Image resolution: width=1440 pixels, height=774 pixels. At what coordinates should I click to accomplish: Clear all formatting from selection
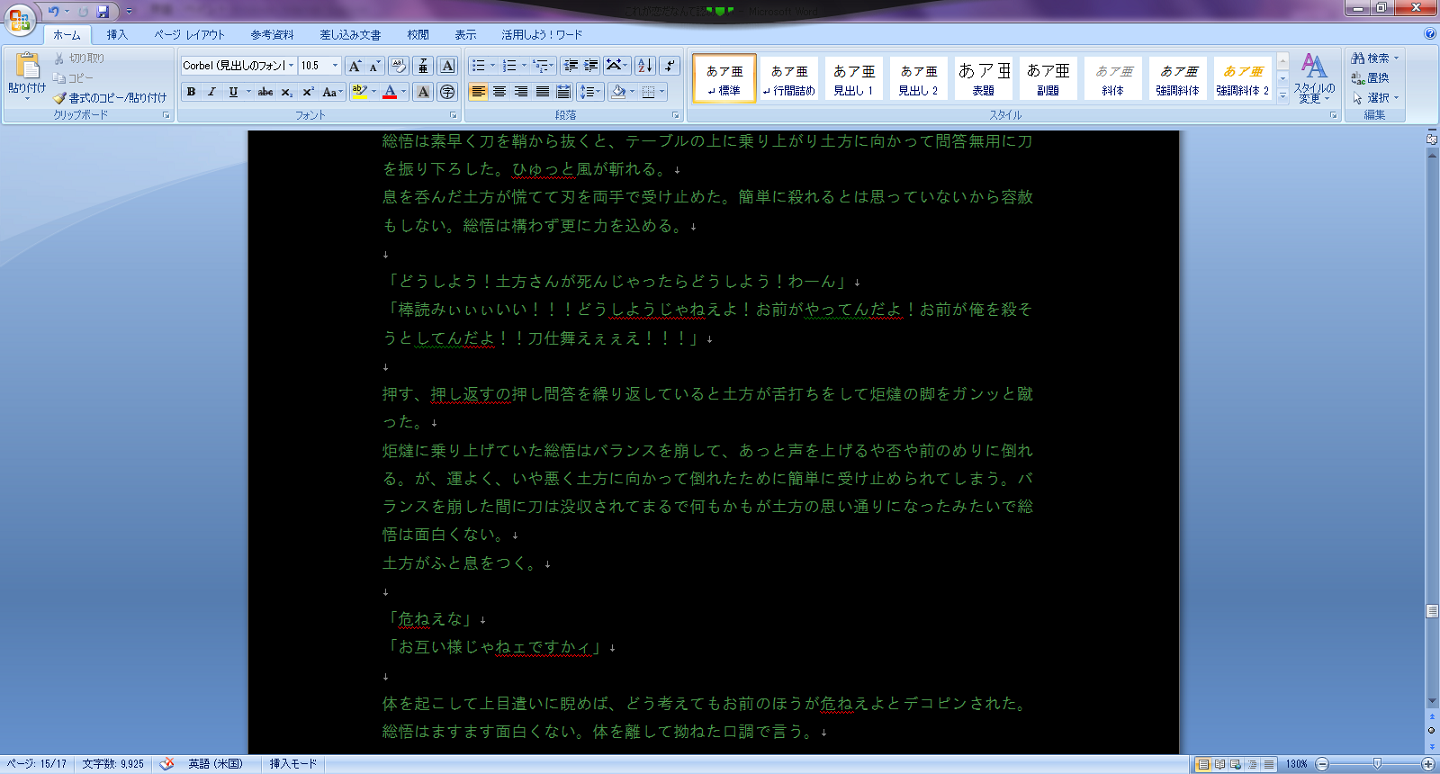click(398, 66)
